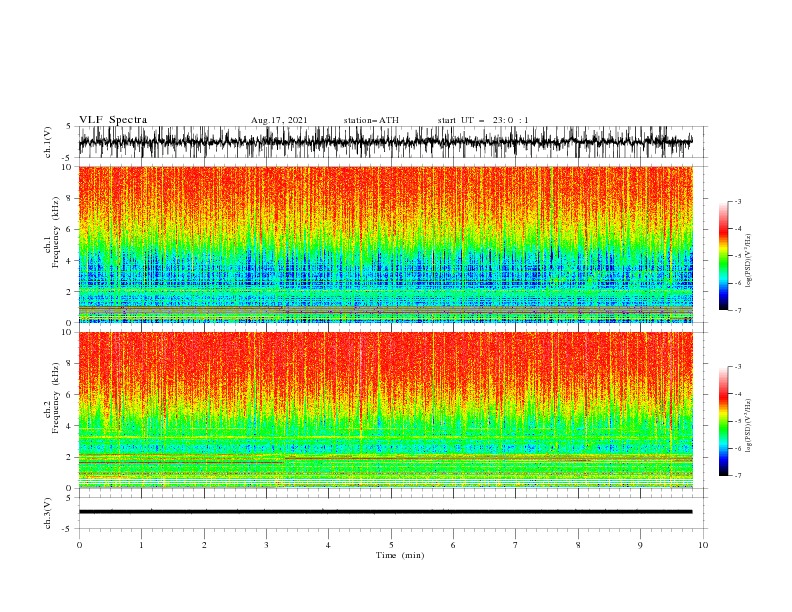Image resolution: width=792 pixels, height=612 pixels.
Task: Click the ch.1 spectrogram color bar
Action: tap(723, 256)
